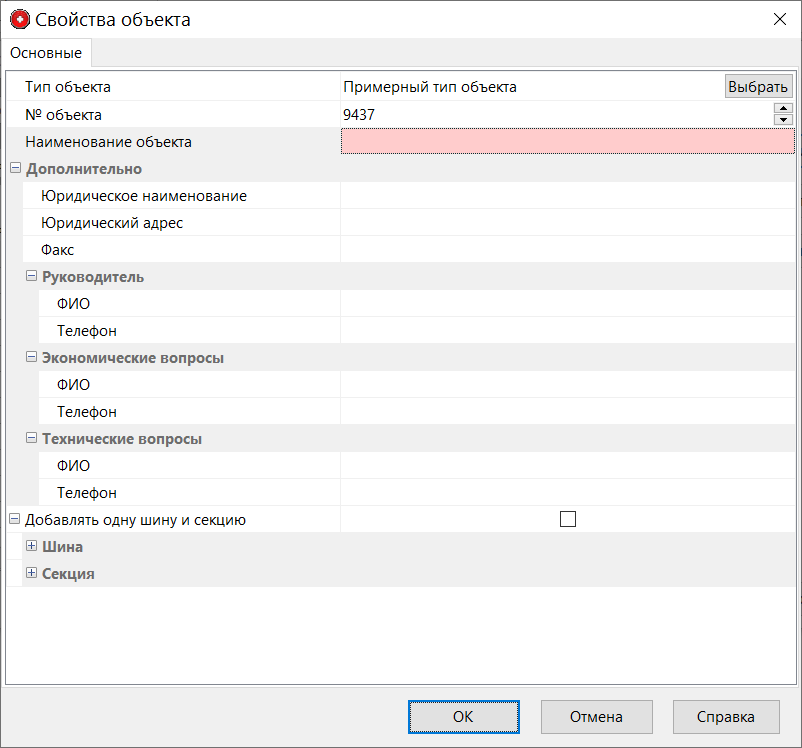Expand the Шина node
Image resolution: width=802 pixels, height=748 pixels.
pos(31,546)
